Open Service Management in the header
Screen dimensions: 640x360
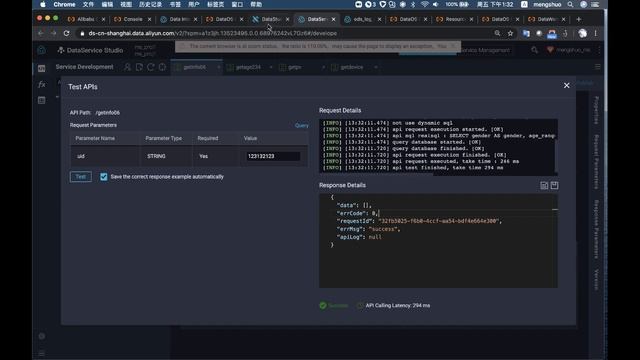pyautogui.click(x=485, y=50)
